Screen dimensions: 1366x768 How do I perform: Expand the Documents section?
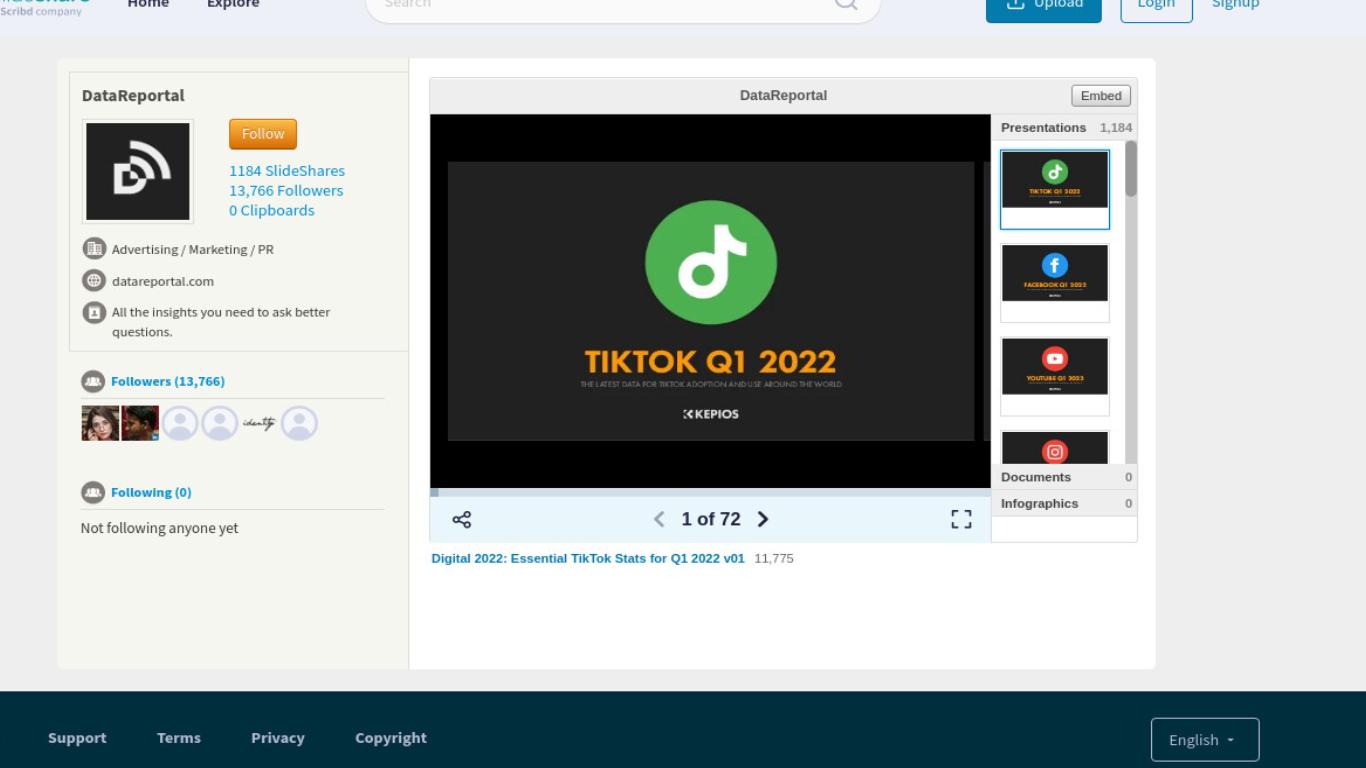click(1064, 477)
